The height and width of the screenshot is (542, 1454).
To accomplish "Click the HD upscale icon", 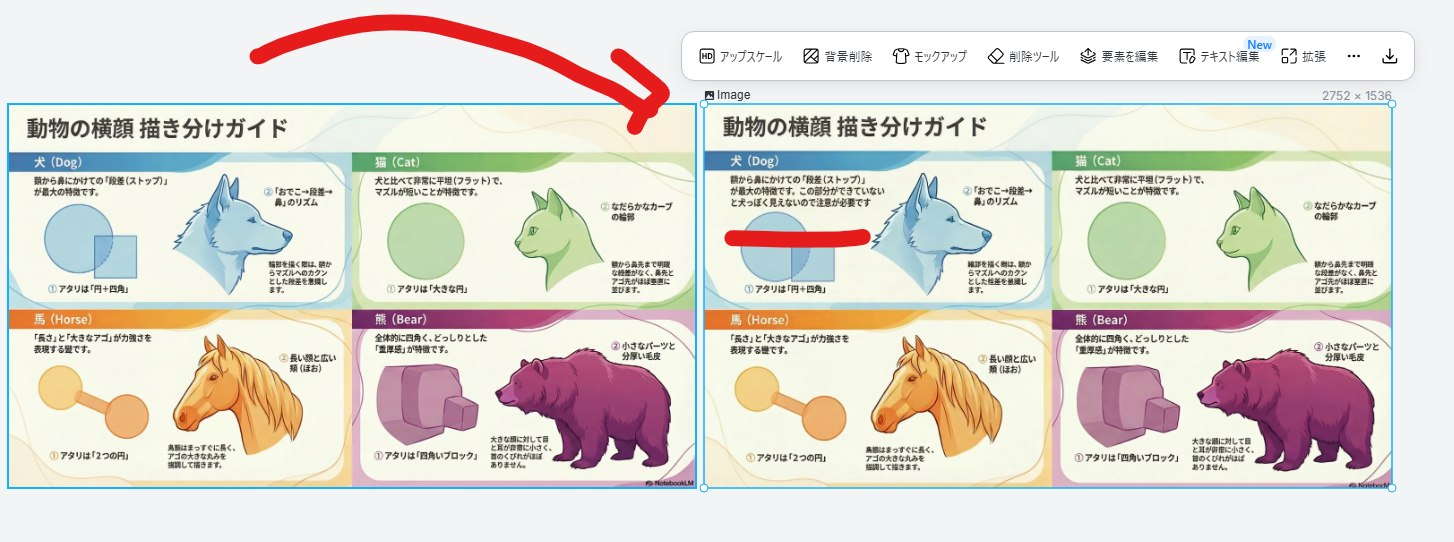I will pos(707,57).
